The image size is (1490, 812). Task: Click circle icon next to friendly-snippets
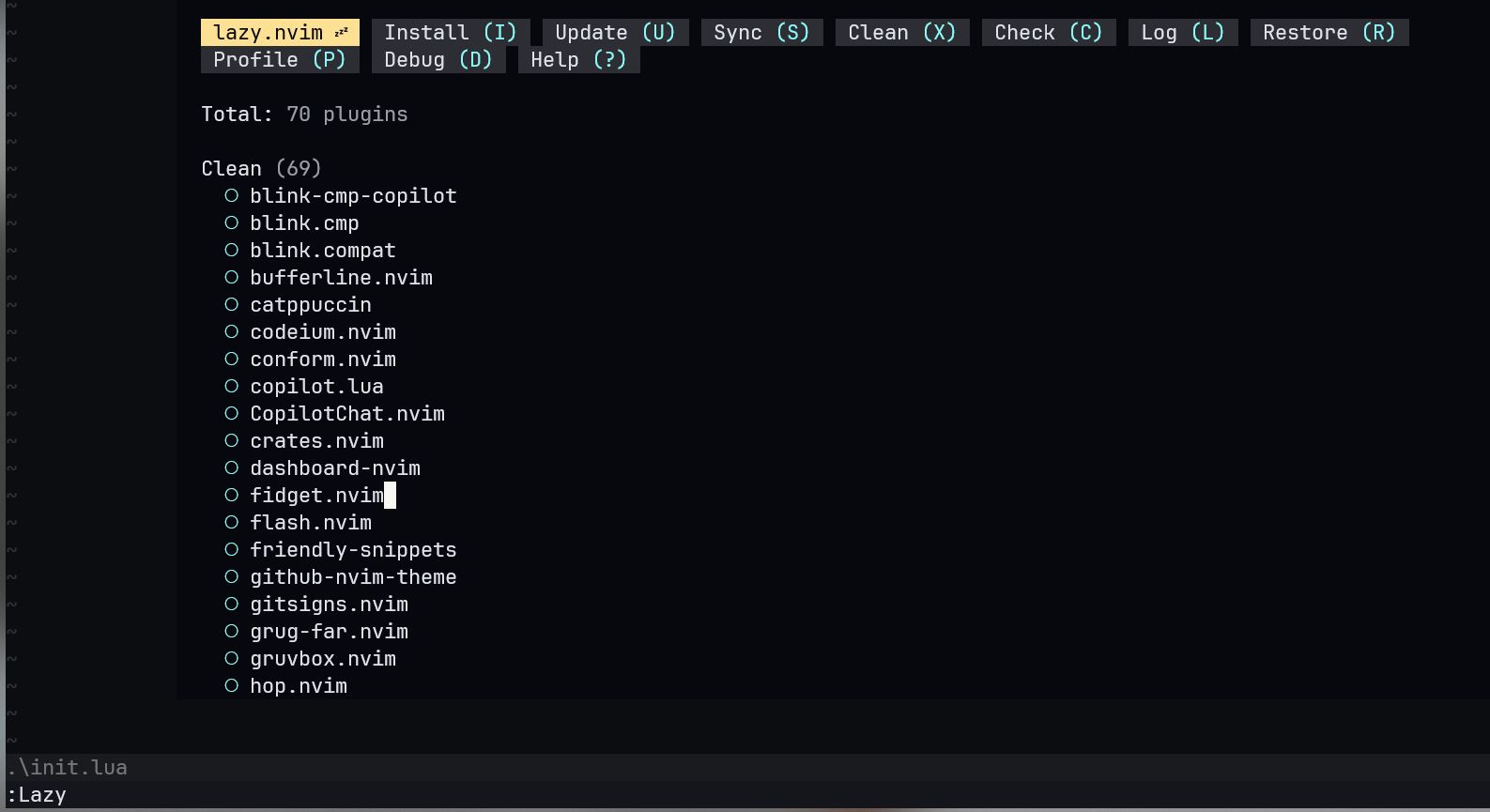(232, 550)
